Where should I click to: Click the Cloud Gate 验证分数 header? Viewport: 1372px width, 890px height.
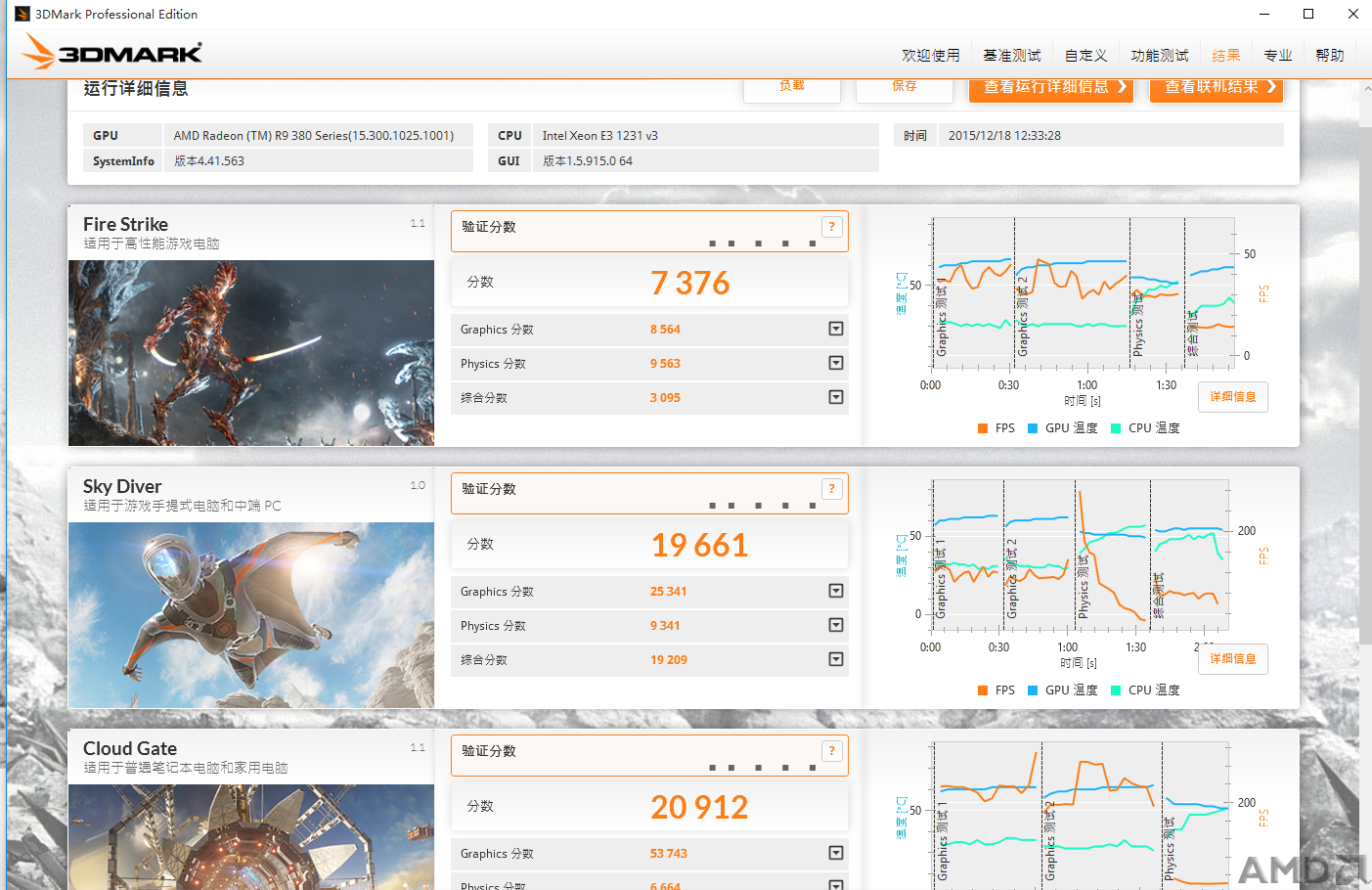click(x=489, y=751)
